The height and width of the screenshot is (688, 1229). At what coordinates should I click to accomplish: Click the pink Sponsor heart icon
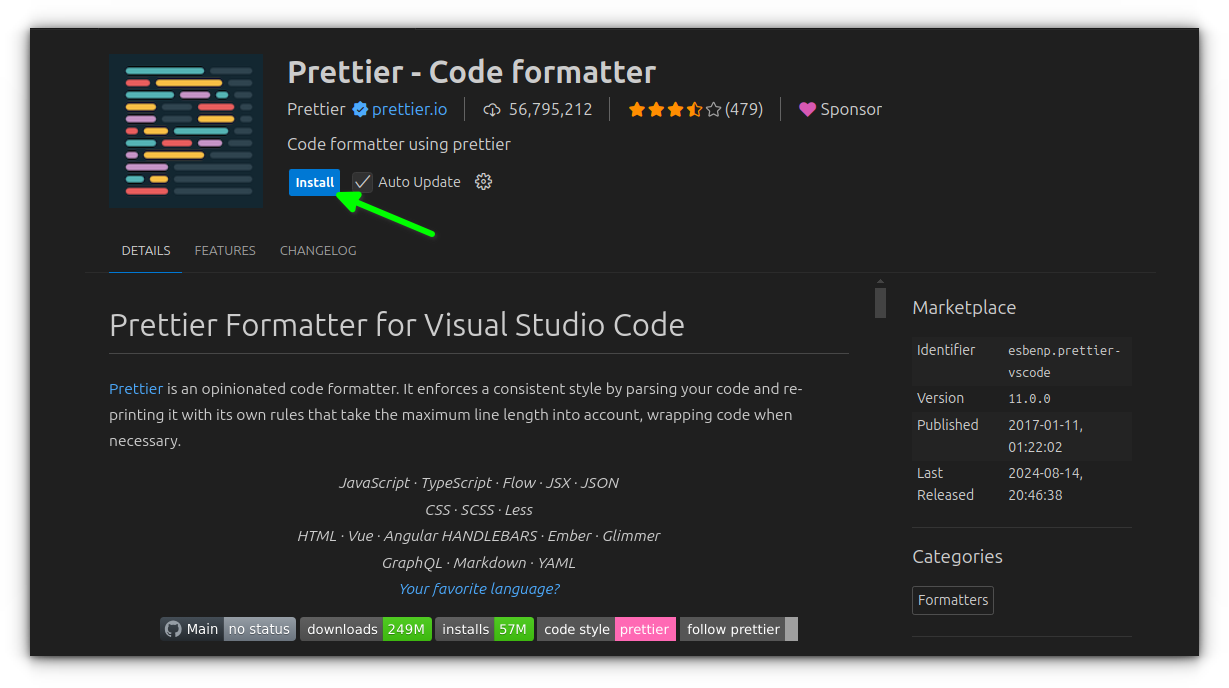pos(807,110)
